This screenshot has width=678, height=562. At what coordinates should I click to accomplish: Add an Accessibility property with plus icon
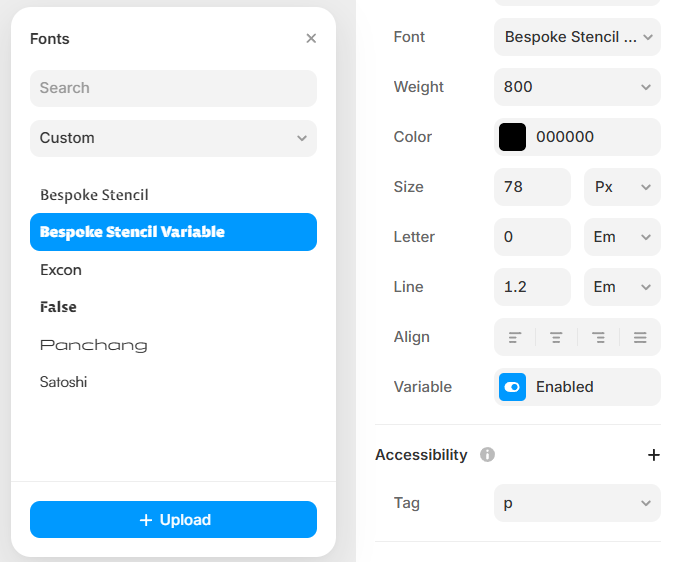pyautogui.click(x=654, y=455)
